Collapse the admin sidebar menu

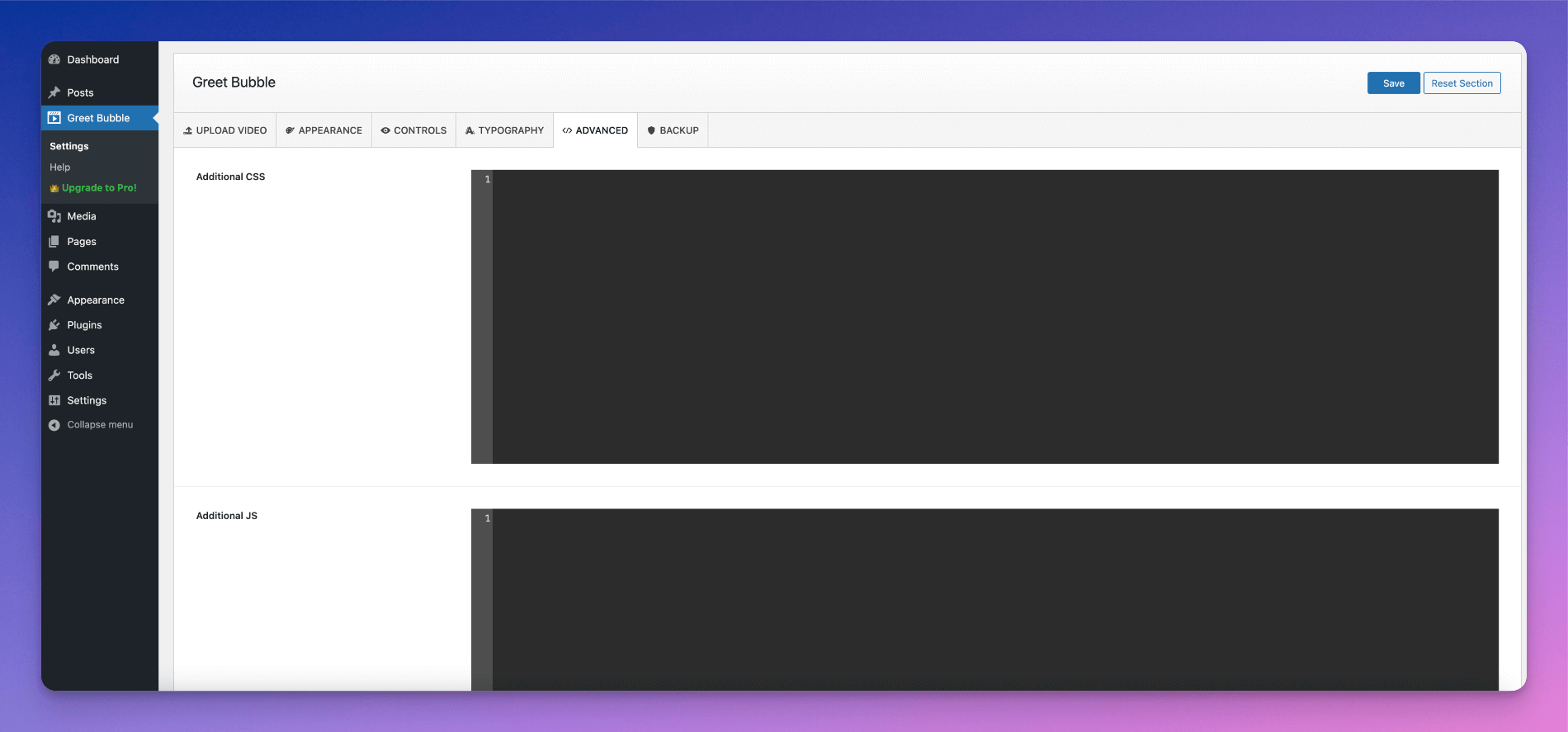[100, 425]
